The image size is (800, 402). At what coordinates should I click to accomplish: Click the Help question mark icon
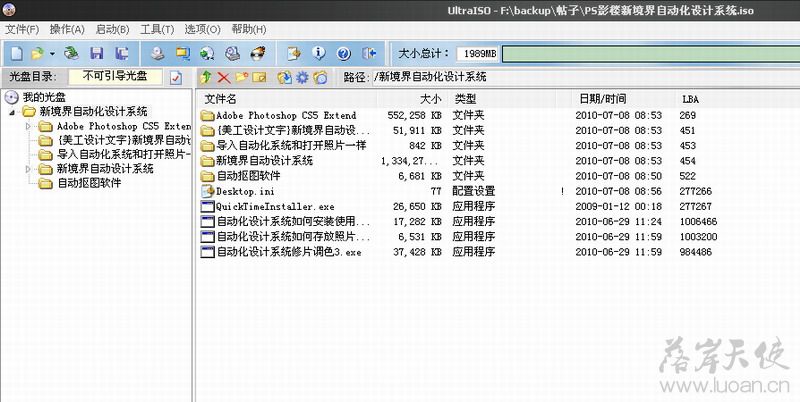click(343, 53)
